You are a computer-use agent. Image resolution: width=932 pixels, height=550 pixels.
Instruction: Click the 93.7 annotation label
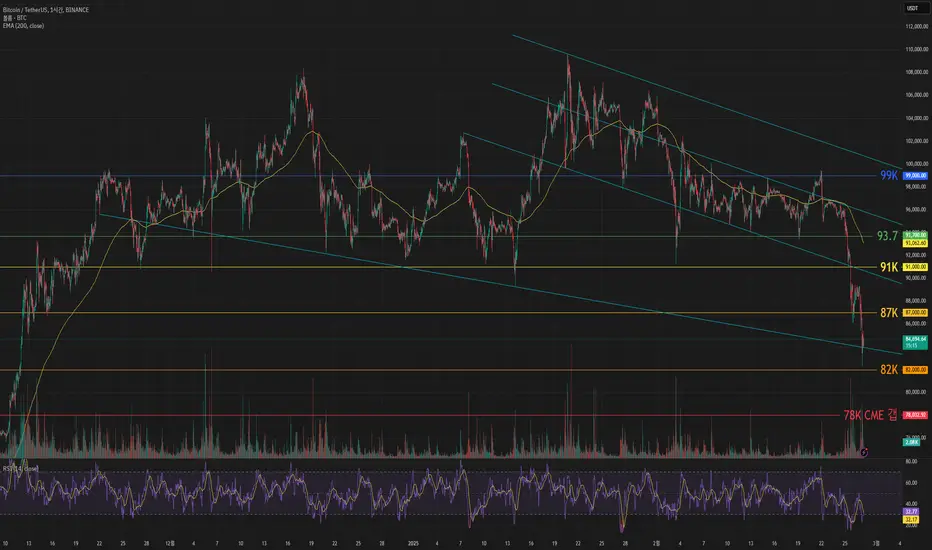point(887,236)
